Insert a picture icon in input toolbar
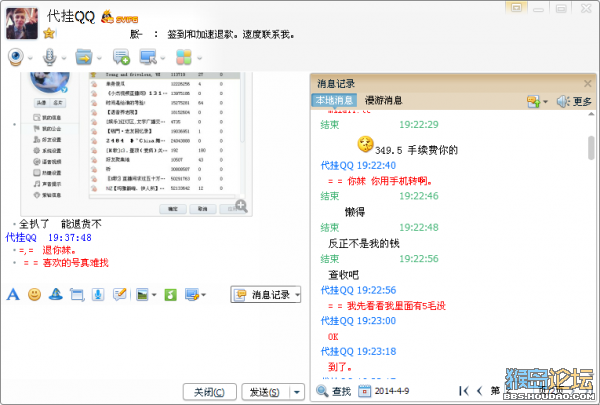 point(142,295)
